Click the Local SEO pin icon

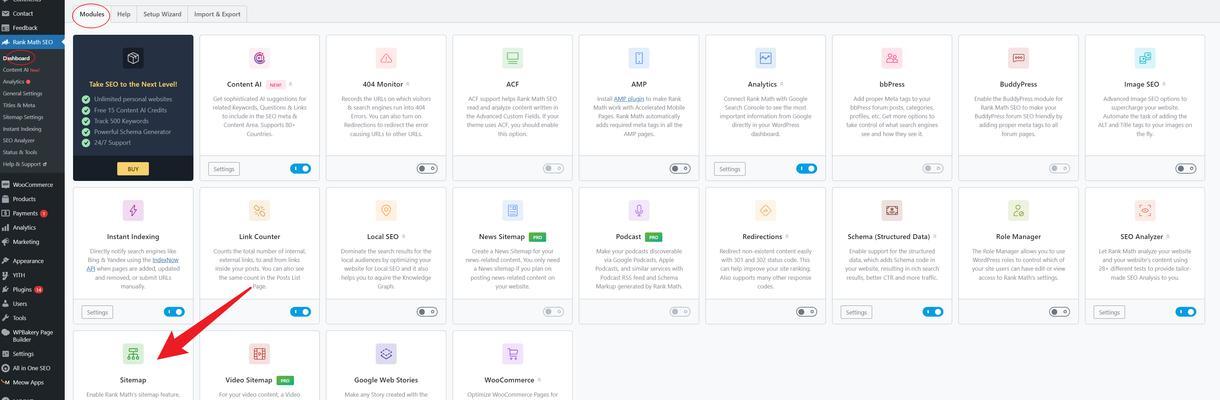(x=386, y=210)
